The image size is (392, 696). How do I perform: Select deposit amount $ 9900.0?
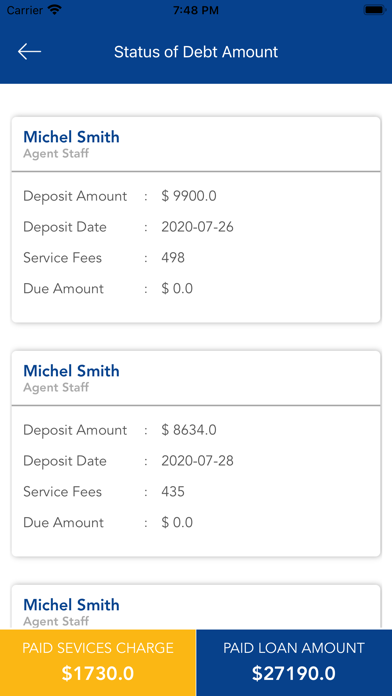(x=189, y=196)
